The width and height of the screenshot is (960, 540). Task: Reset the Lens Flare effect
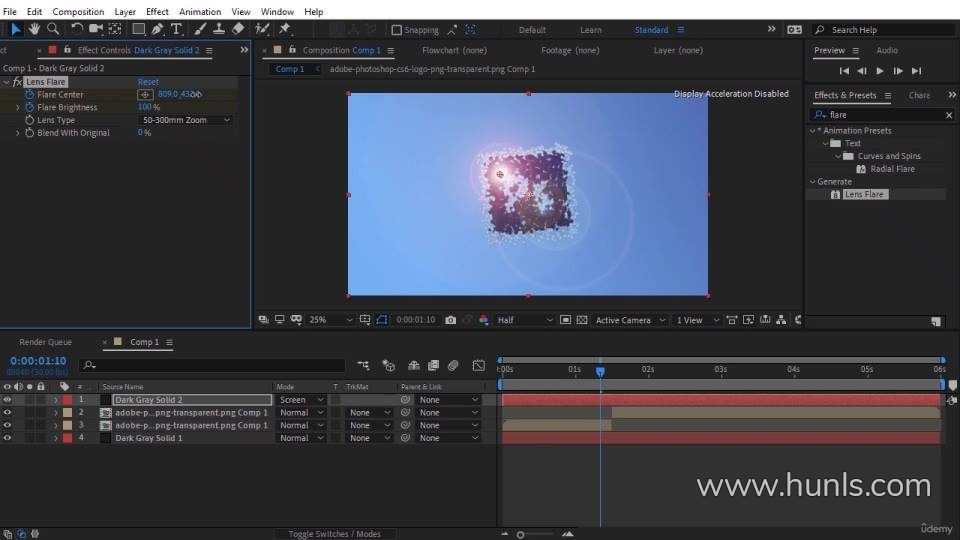point(148,81)
